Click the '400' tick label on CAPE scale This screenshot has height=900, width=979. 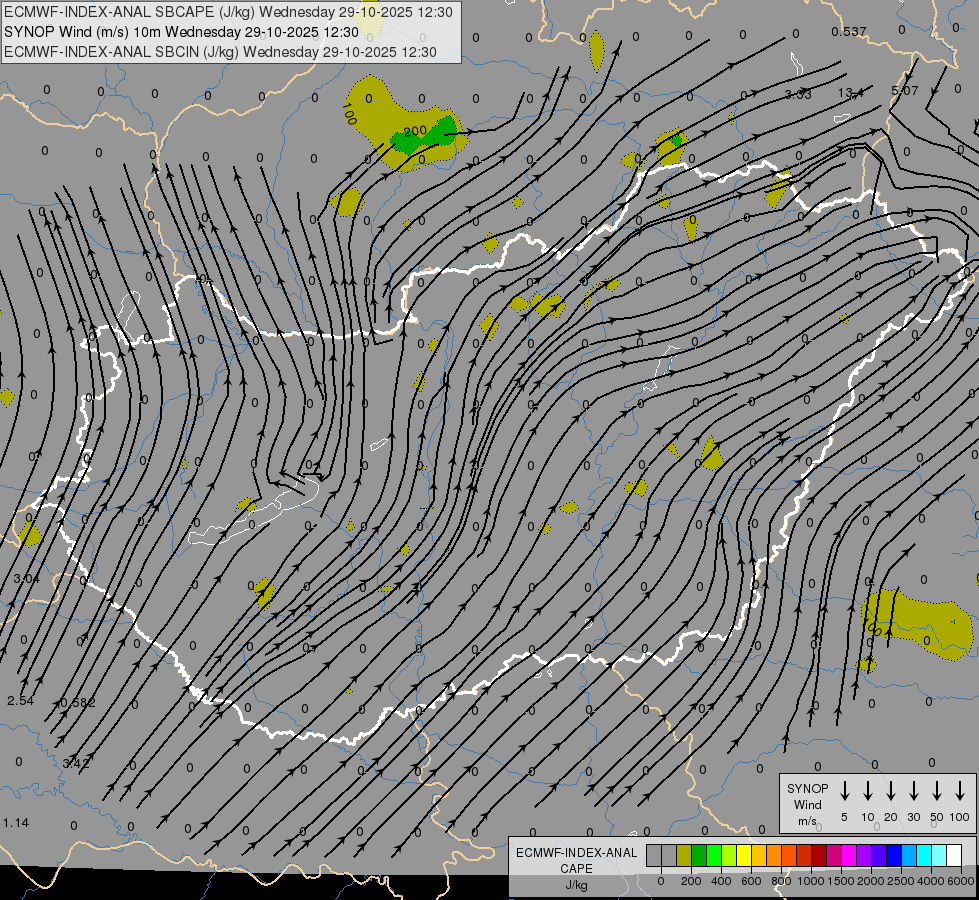pyautogui.click(x=721, y=881)
